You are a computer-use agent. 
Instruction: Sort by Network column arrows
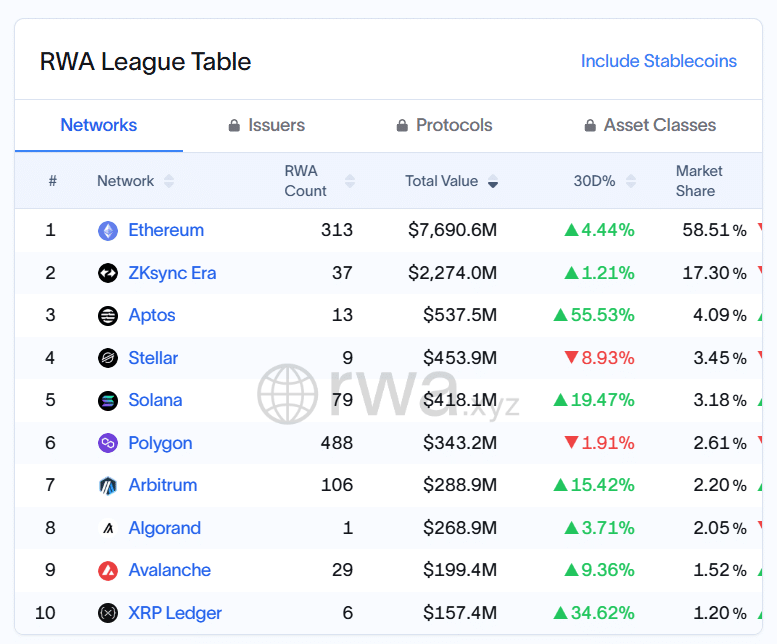pos(169,181)
